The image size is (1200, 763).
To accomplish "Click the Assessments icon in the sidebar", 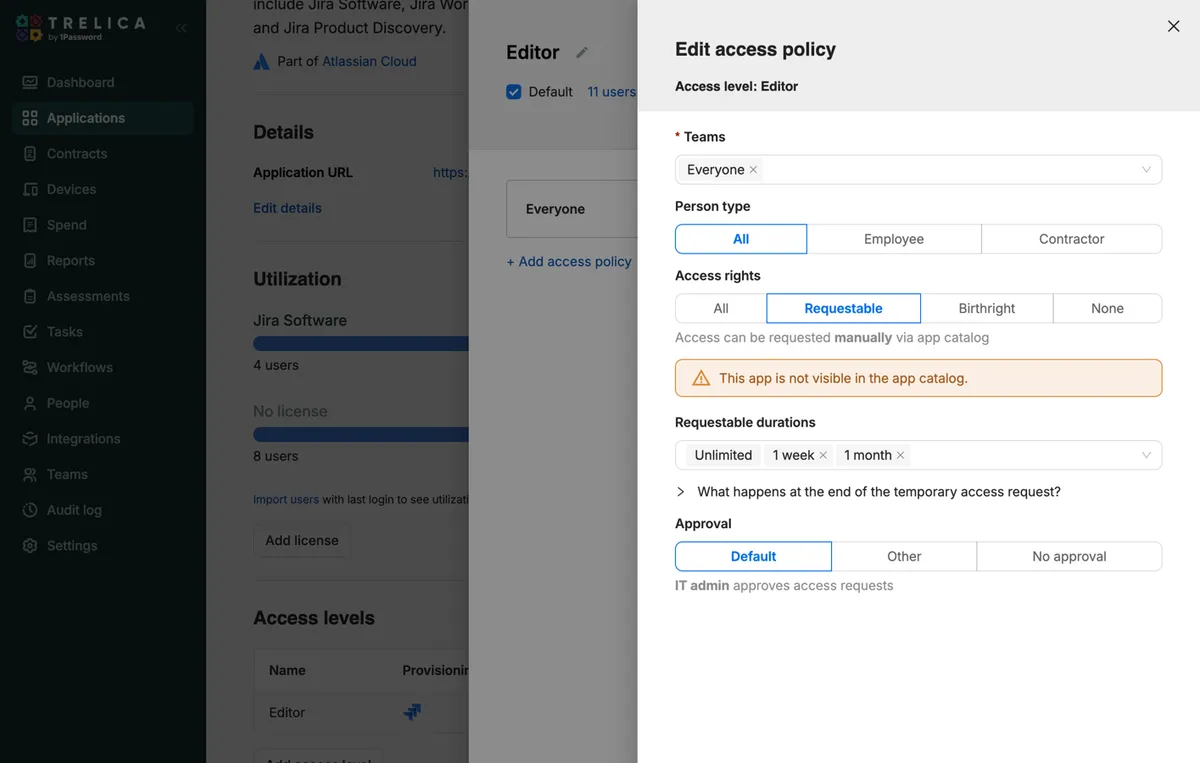I will point(30,296).
